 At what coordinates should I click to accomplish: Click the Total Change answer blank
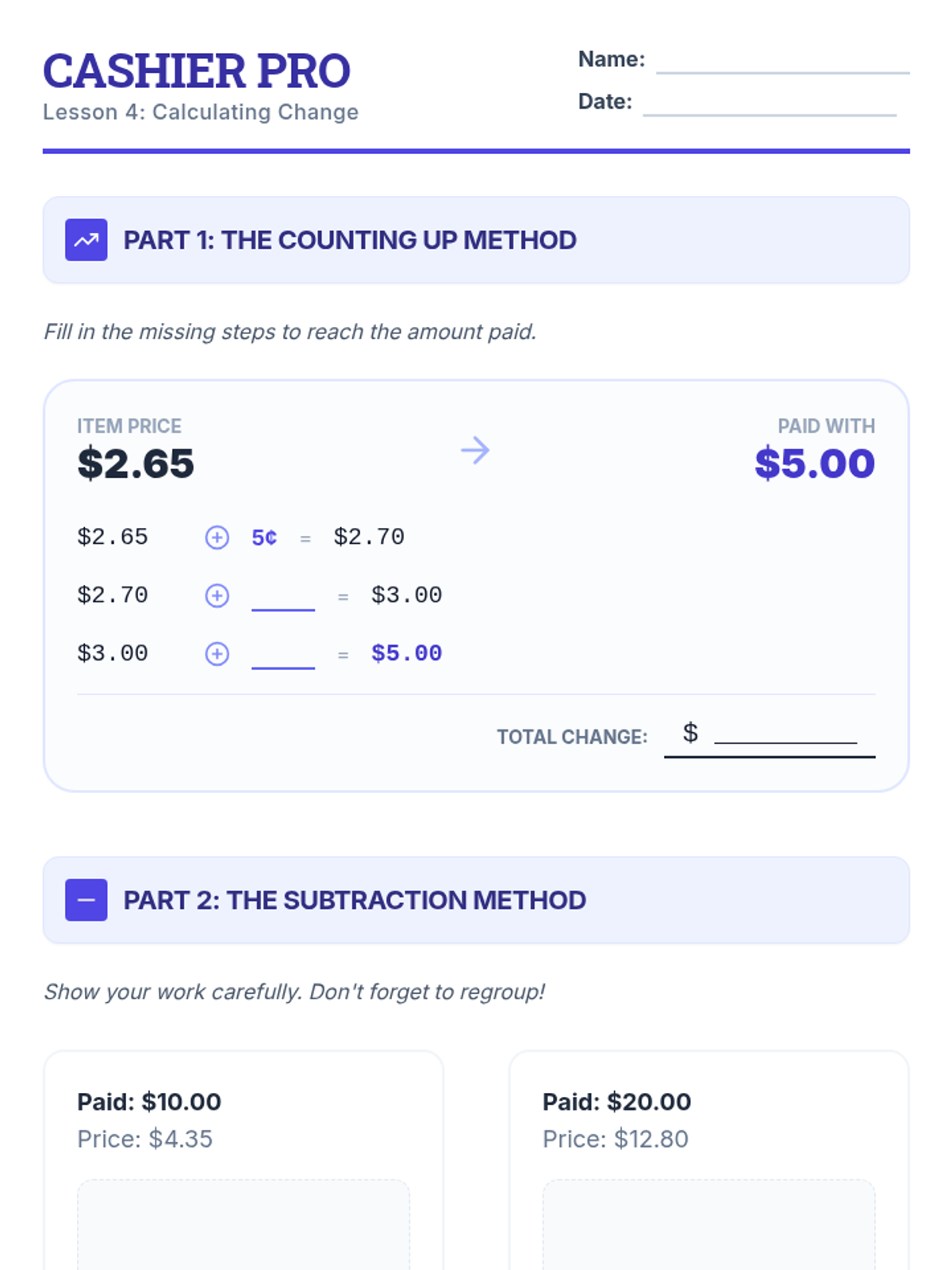[785, 733]
